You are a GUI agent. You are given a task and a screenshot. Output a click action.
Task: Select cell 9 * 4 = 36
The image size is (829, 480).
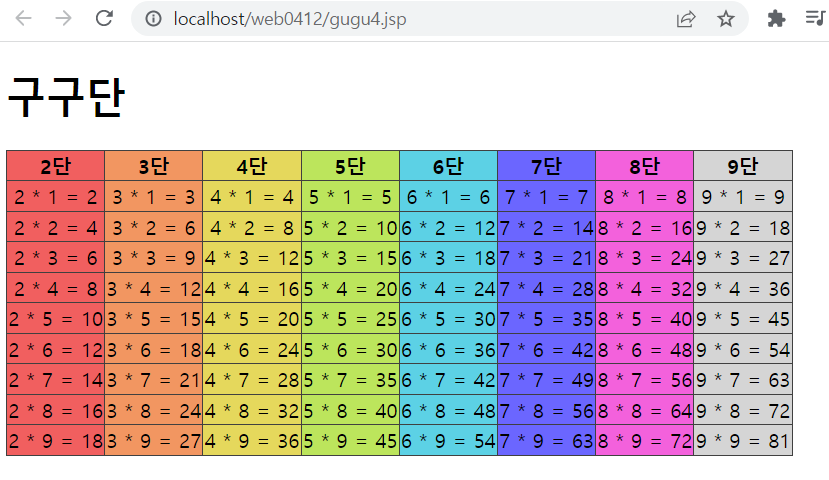[x=743, y=289]
